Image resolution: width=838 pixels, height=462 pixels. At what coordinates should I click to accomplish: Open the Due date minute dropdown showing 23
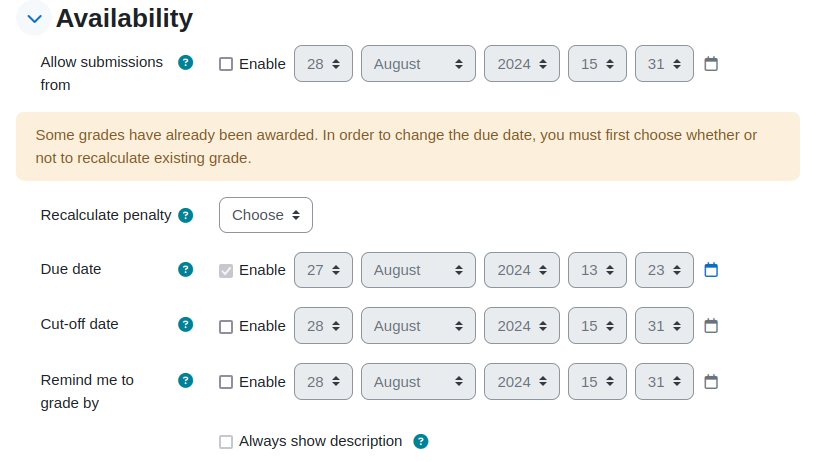click(x=664, y=270)
